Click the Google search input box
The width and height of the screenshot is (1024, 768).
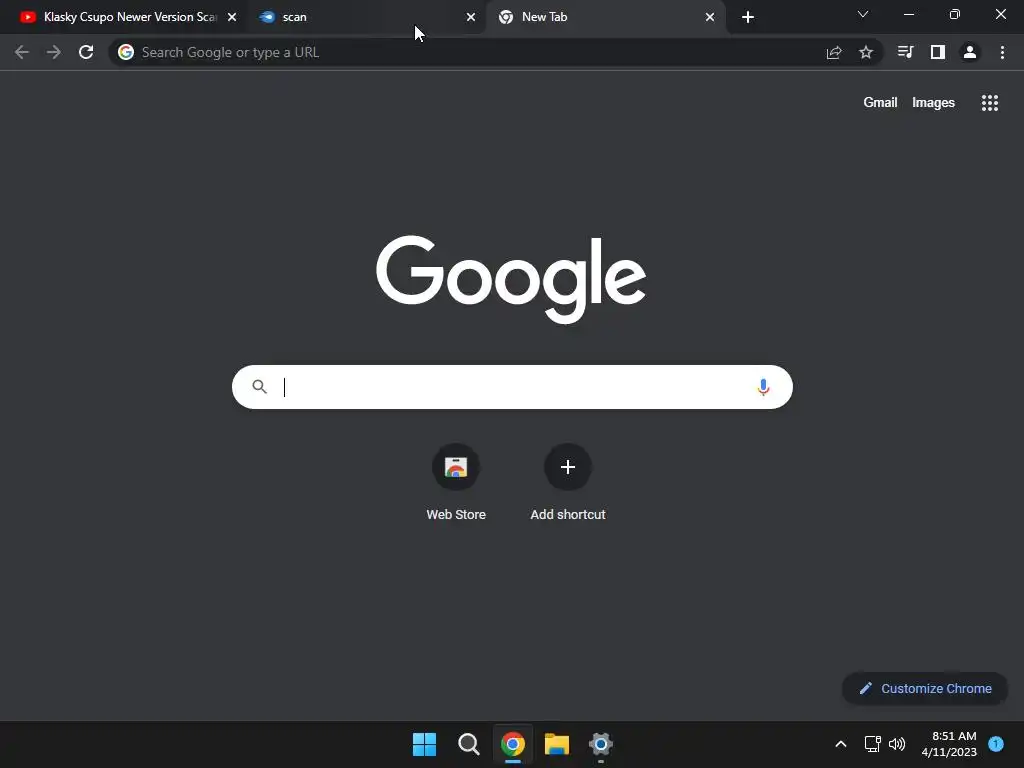click(x=513, y=387)
